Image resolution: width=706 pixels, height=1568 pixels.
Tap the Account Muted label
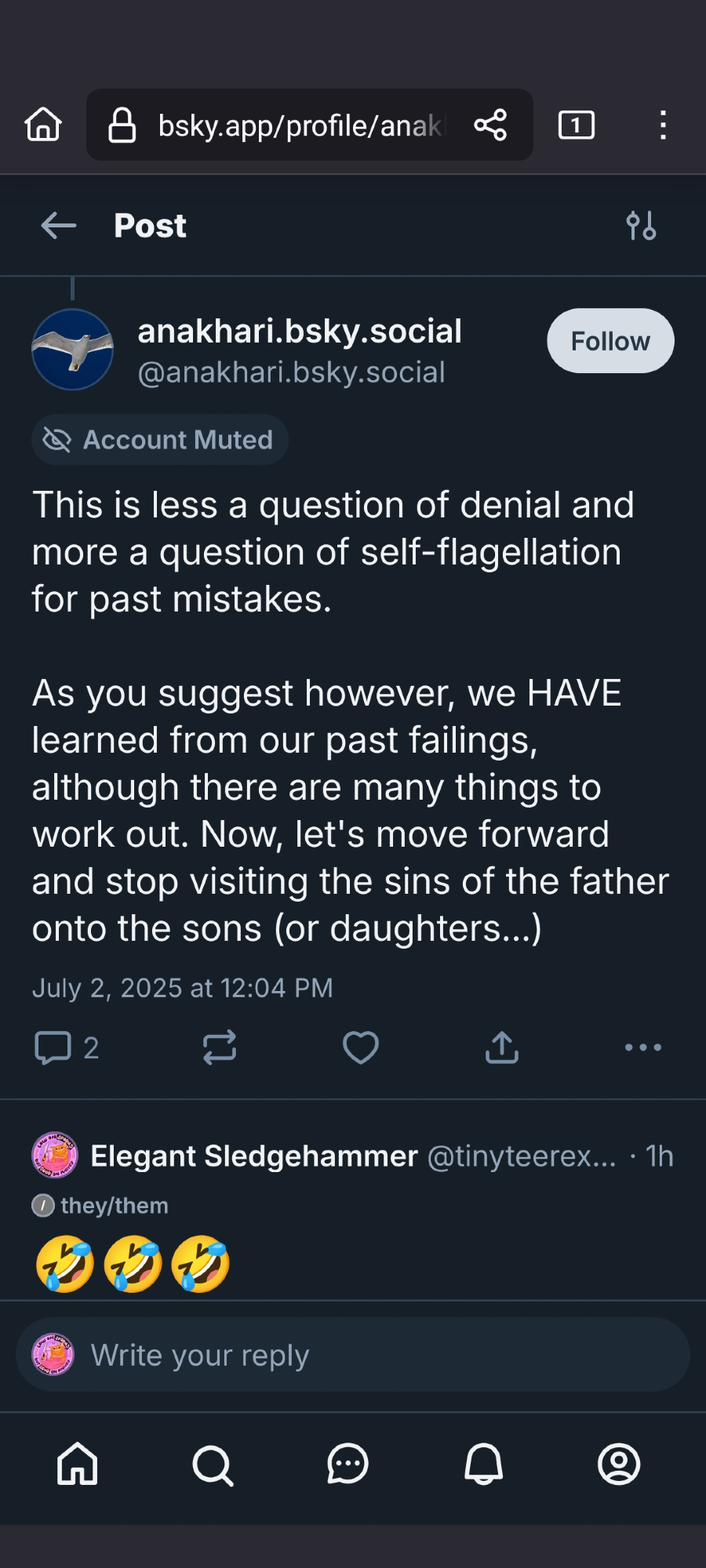[160, 440]
